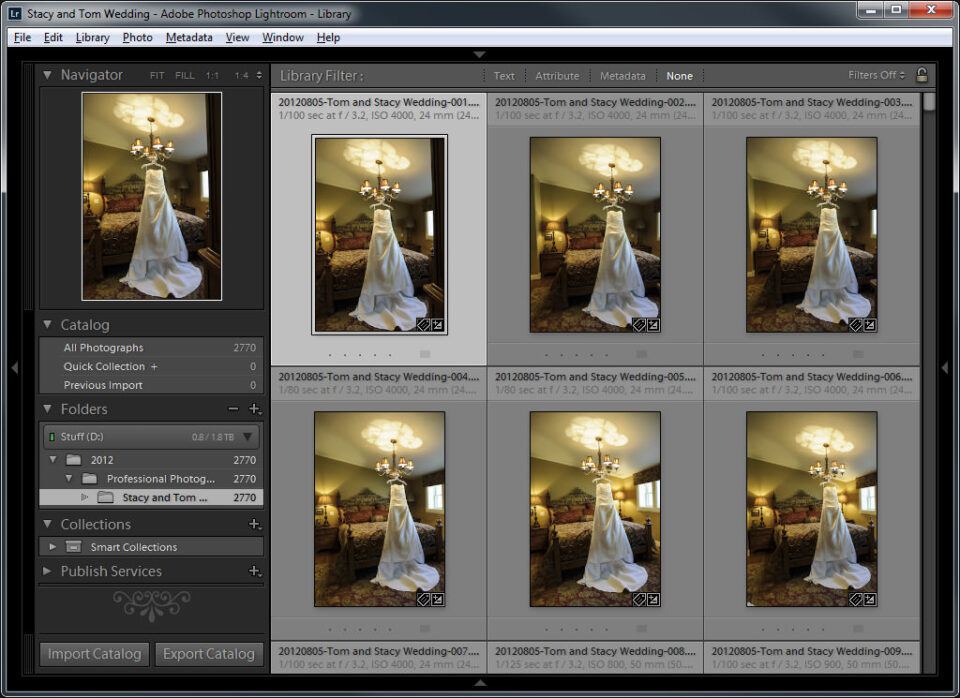This screenshot has height=698, width=960.
Task: Click the Export Catalog button
Action: [x=209, y=654]
